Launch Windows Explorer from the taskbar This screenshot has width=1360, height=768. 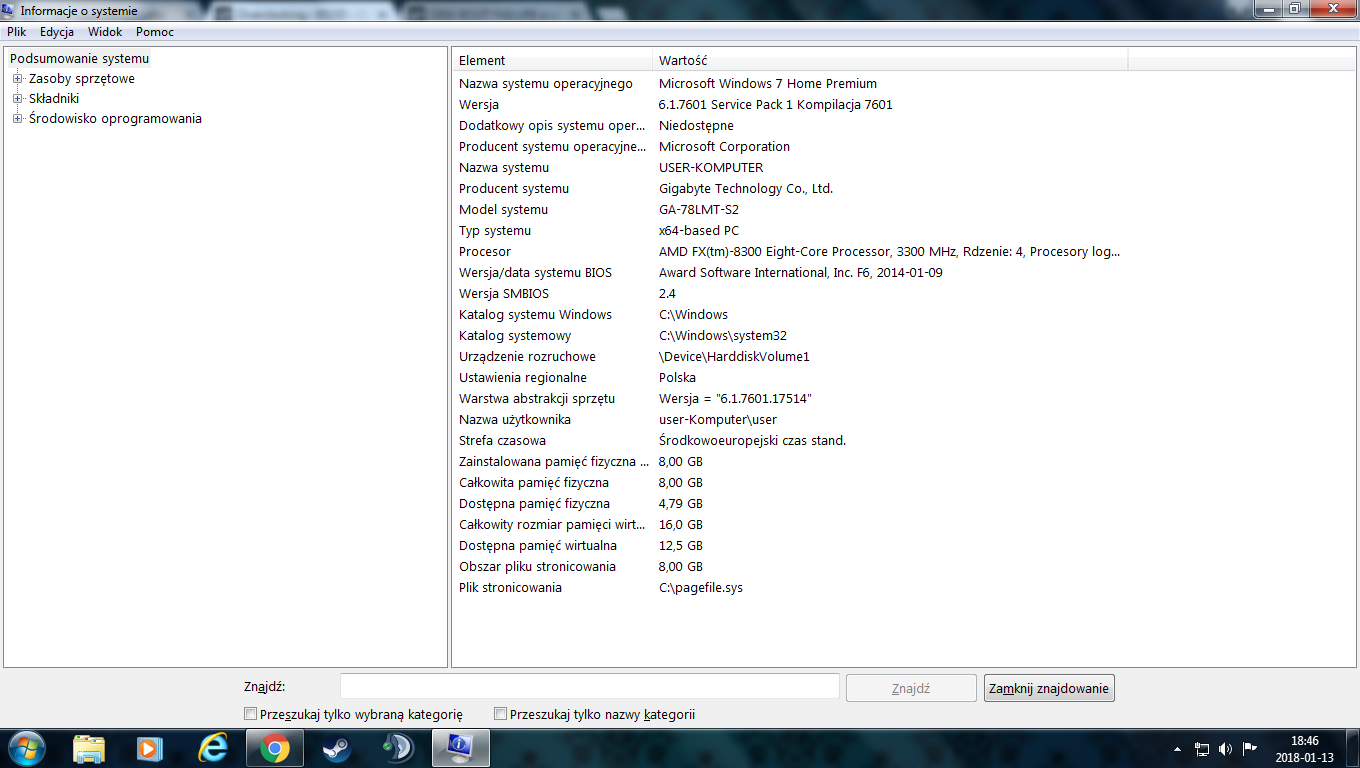click(89, 748)
